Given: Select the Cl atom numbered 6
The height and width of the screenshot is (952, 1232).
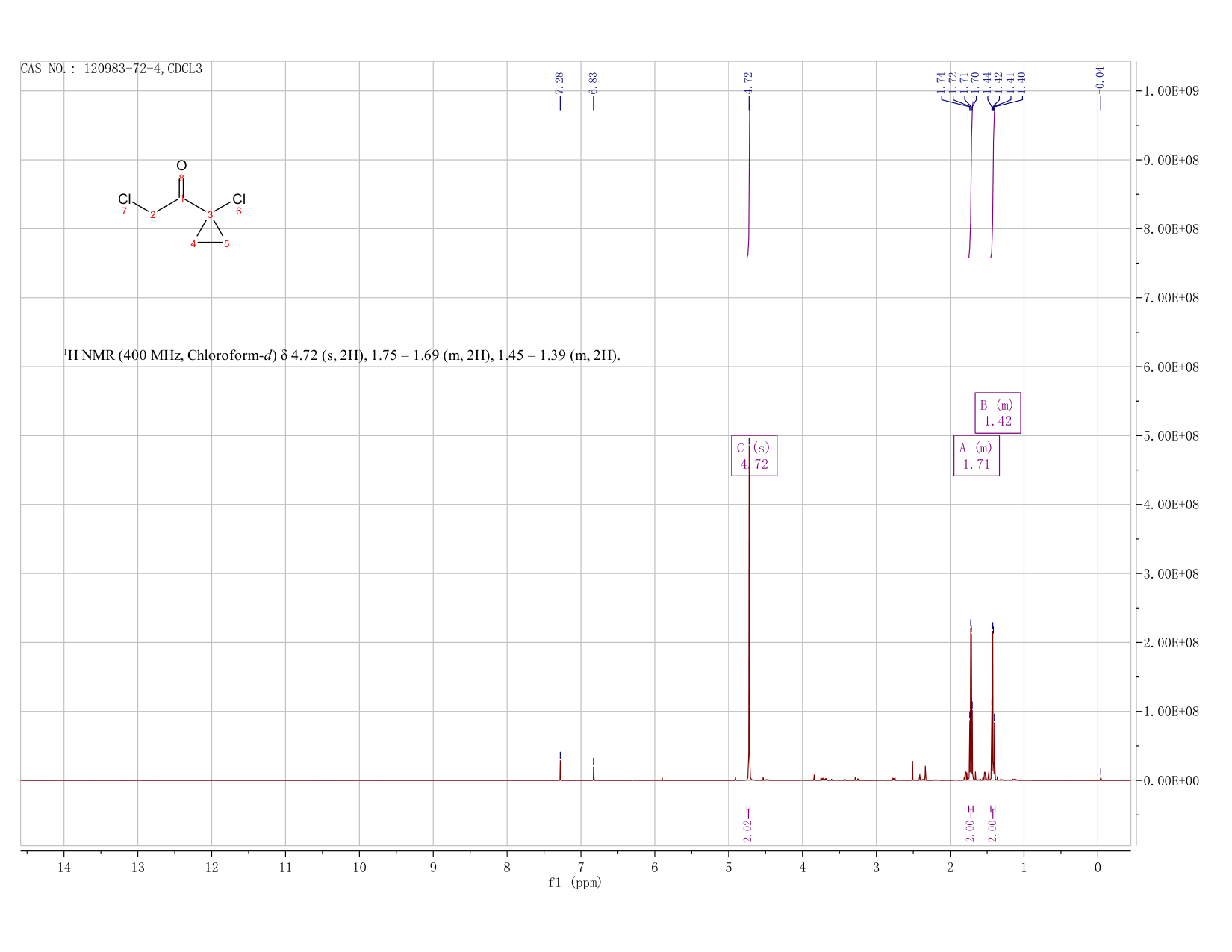Looking at the screenshot, I should point(239,199).
